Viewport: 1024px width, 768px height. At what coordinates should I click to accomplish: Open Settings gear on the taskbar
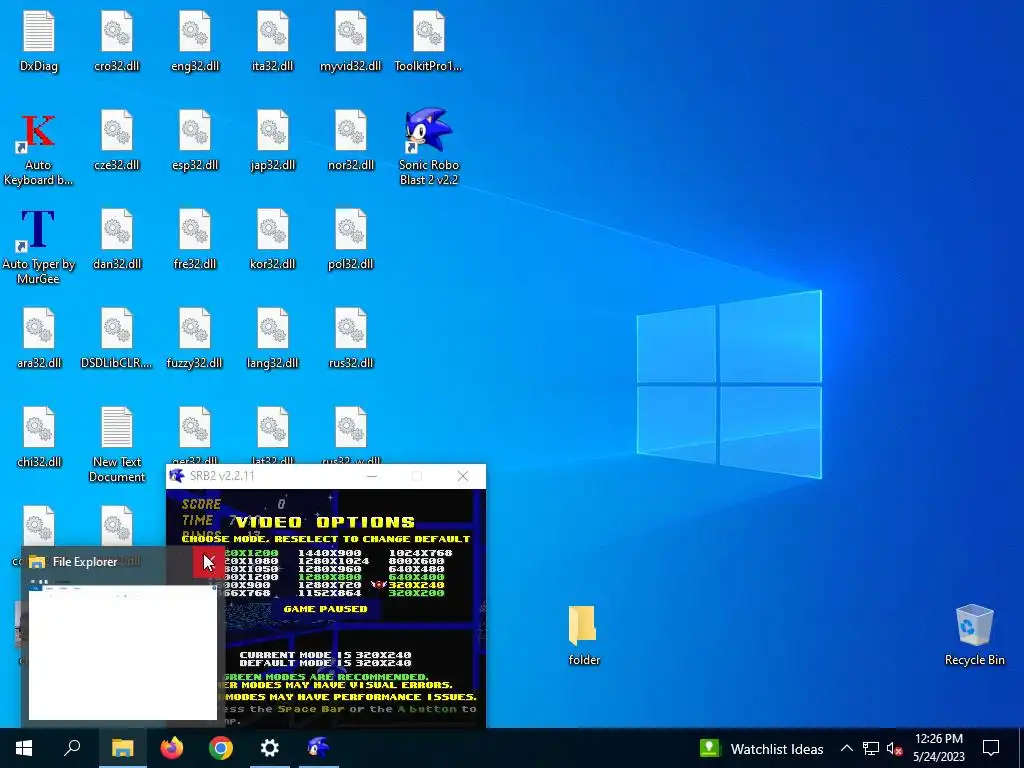tap(270, 748)
